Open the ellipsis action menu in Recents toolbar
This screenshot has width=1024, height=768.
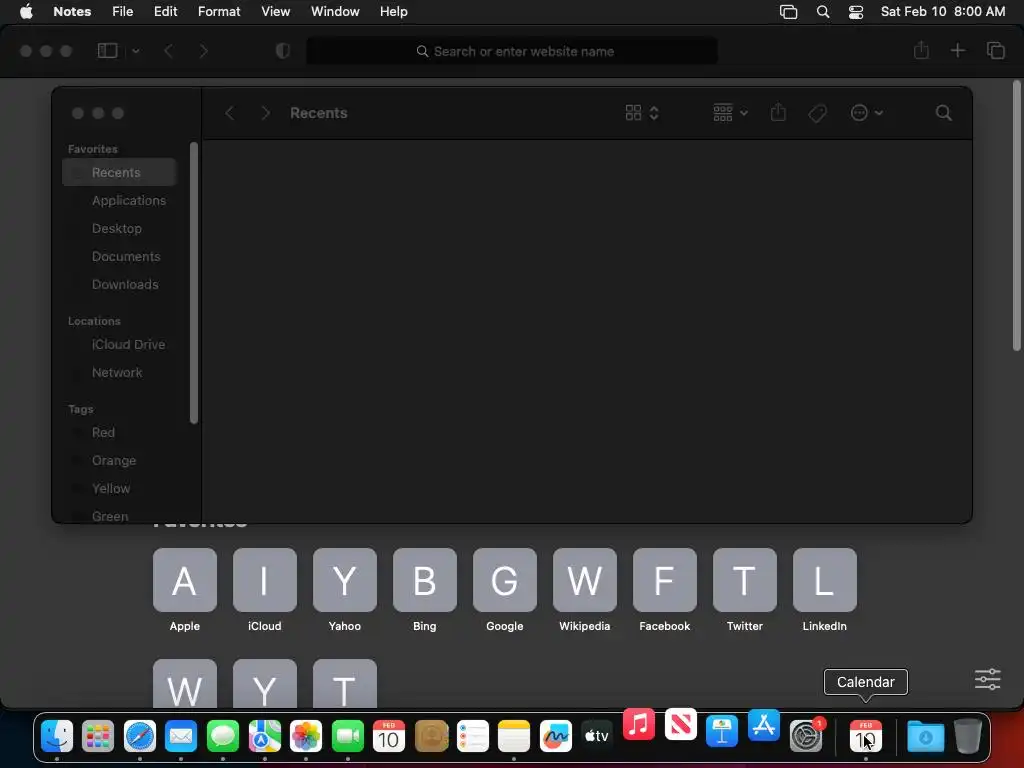point(867,113)
